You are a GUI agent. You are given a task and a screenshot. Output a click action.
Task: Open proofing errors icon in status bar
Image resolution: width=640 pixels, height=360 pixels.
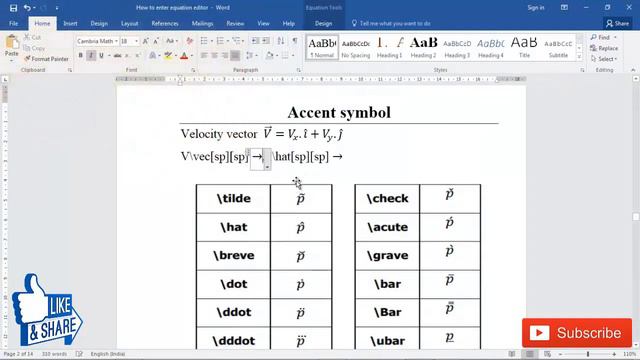click(79, 354)
